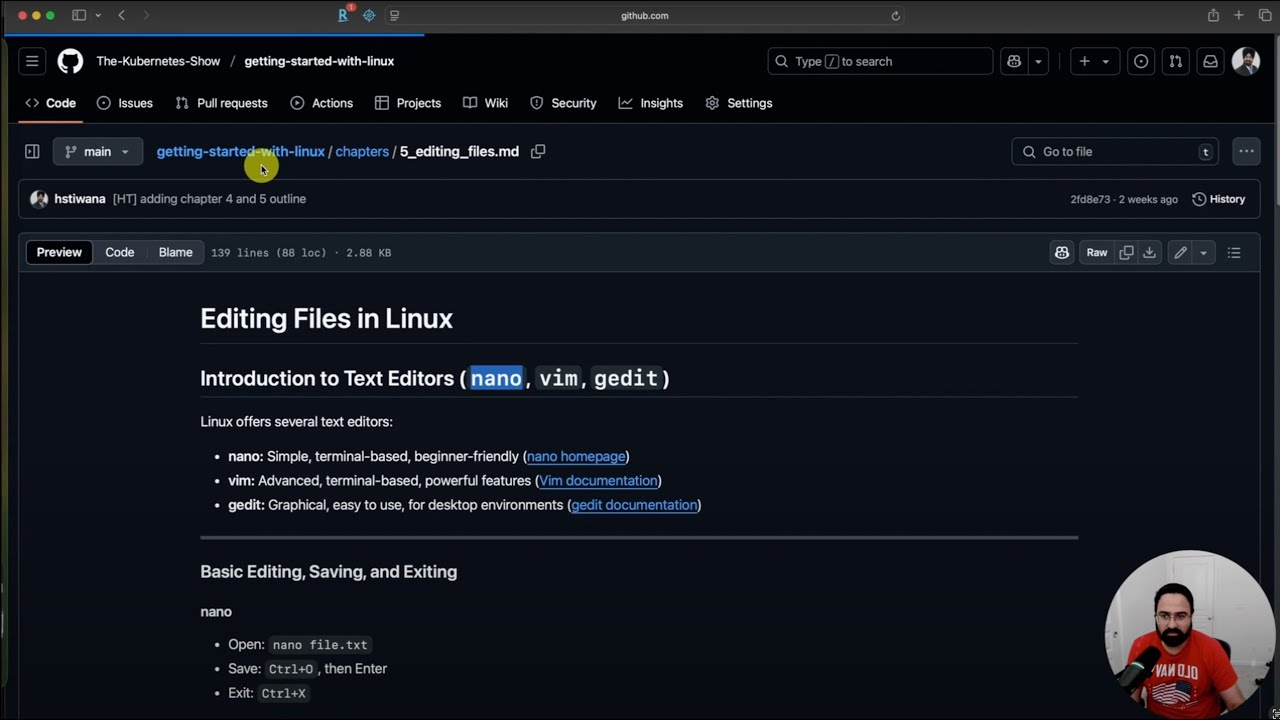Open commit hash 2fd8e73
This screenshot has width=1280, height=720.
1090,199
